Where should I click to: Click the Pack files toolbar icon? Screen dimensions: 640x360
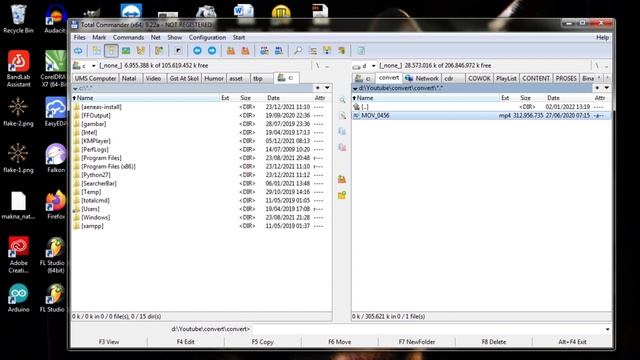[x=231, y=51]
